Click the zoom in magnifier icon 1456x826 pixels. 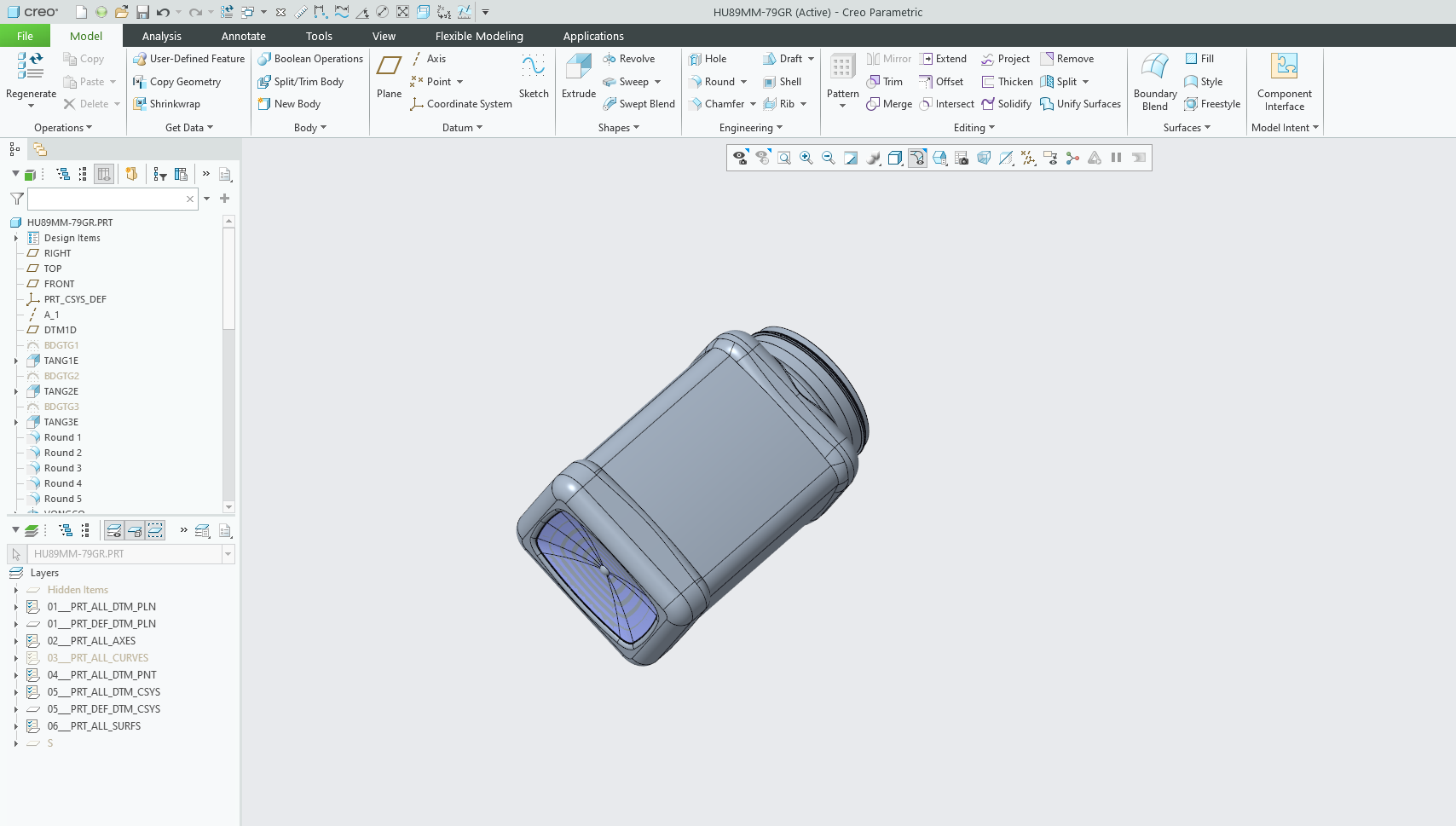pyautogui.click(x=806, y=158)
